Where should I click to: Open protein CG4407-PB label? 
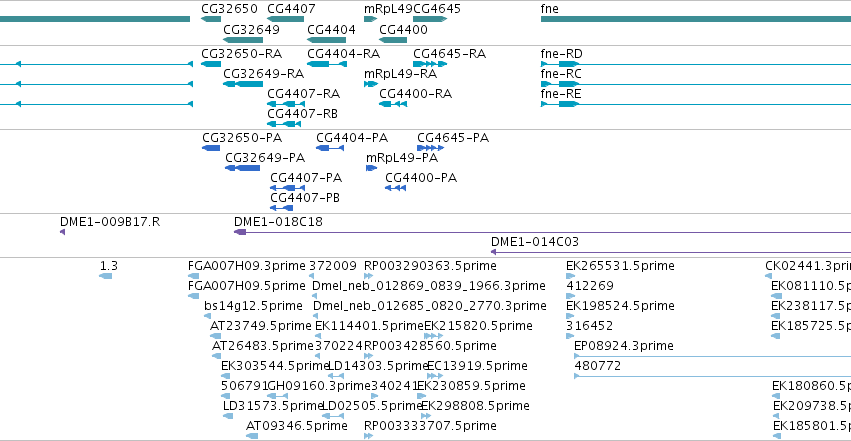click(305, 198)
